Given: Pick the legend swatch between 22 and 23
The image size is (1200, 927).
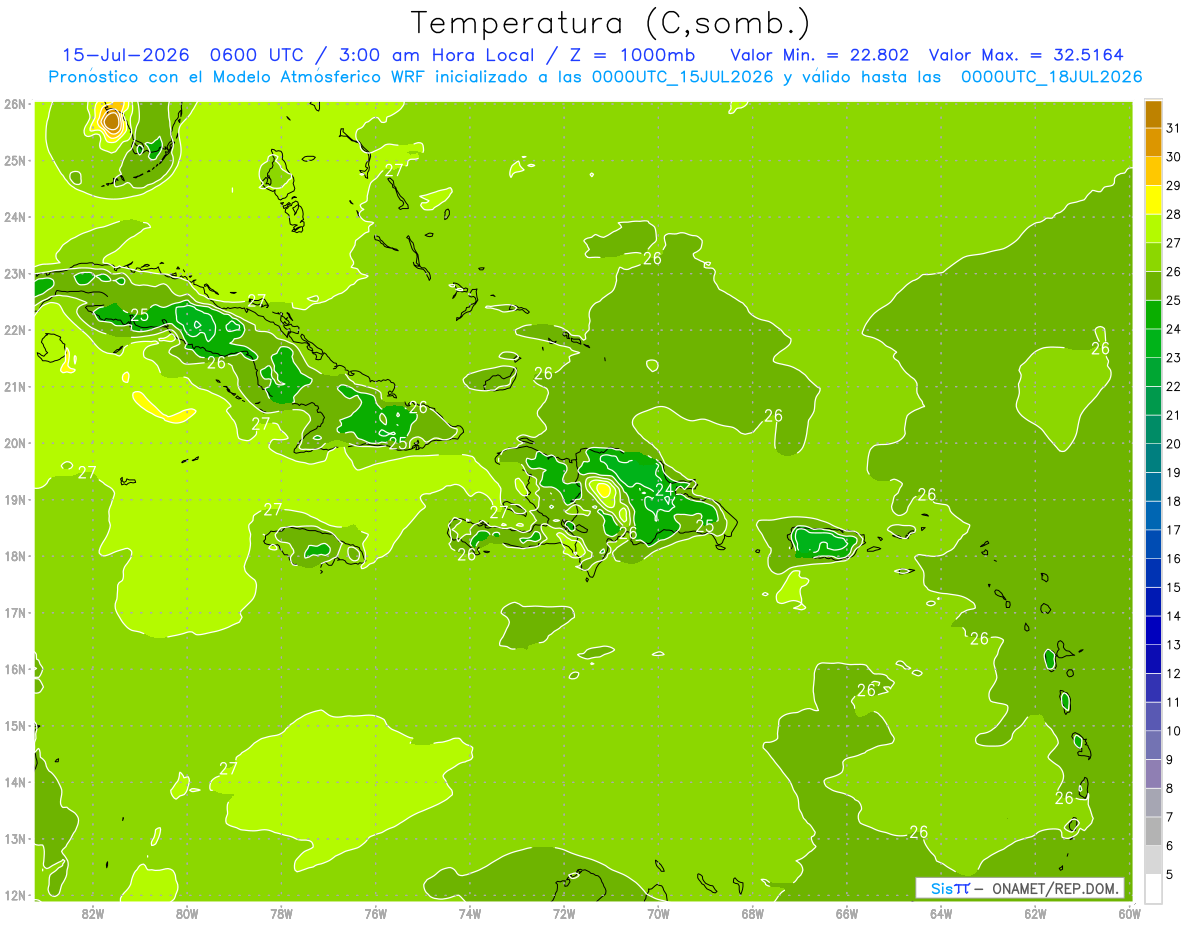Looking at the screenshot, I should [x=1153, y=372].
